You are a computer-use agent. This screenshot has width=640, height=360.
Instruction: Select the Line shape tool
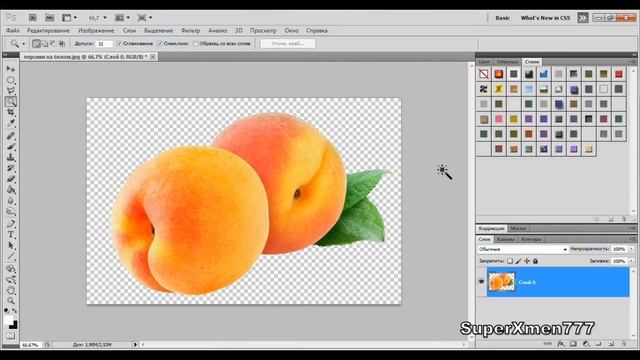tap(11, 256)
